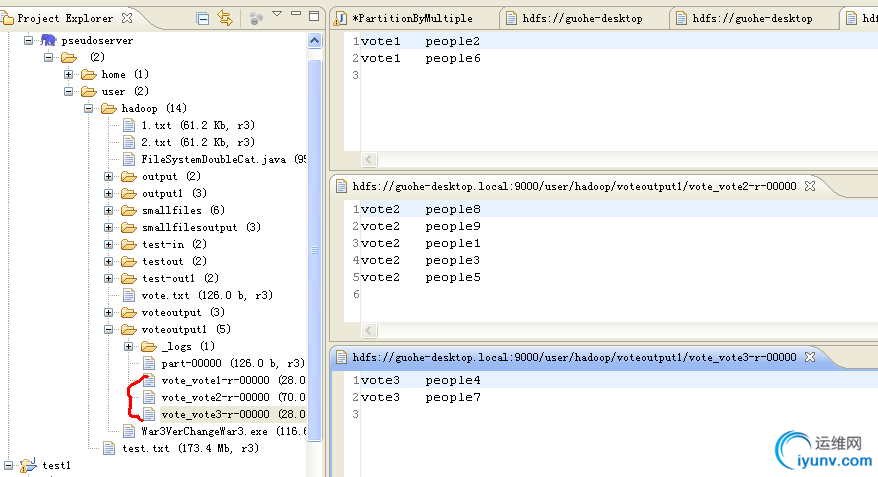Screen dimensions: 878x477
Task: Close the vote_vote2-r-00000 editor tab
Action: point(811,186)
